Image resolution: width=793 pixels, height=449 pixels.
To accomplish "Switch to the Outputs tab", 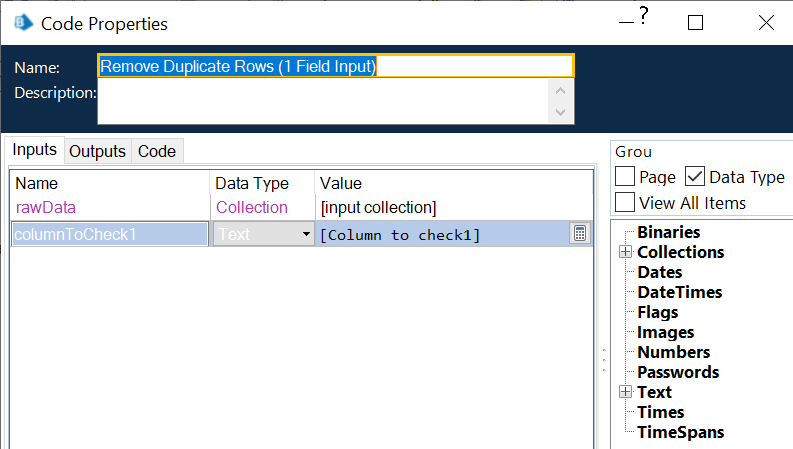I will click(x=97, y=151).
